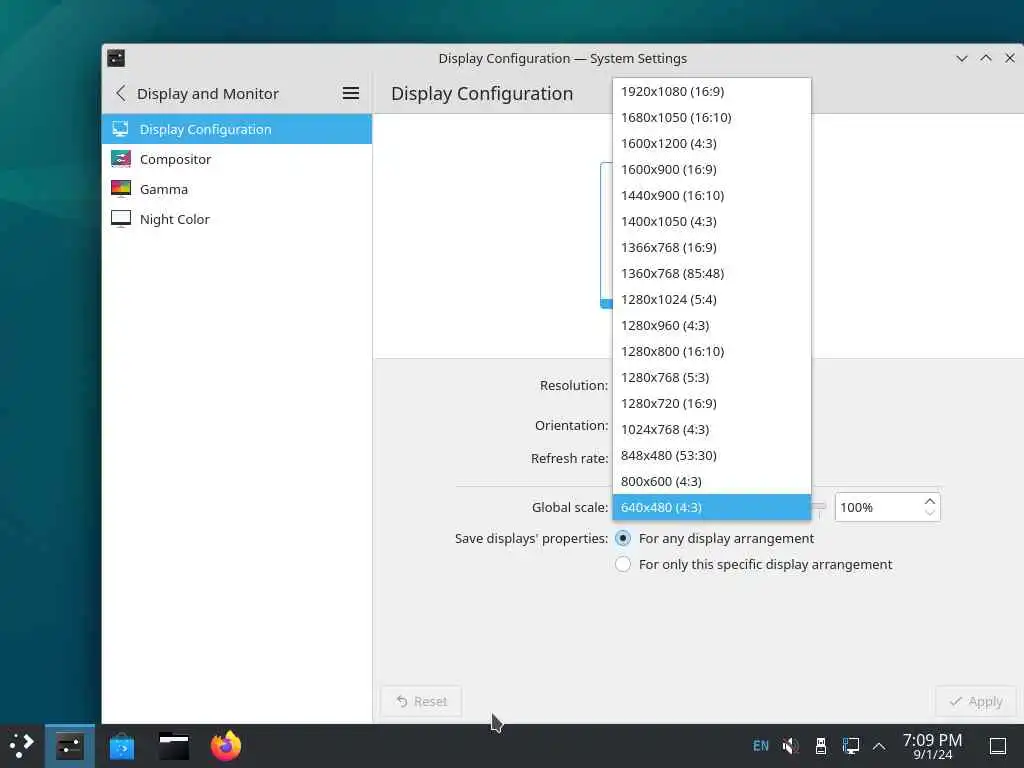
Task: Choose 1680x1050 (16:10) resolution
Action: (x=712, y=118)
